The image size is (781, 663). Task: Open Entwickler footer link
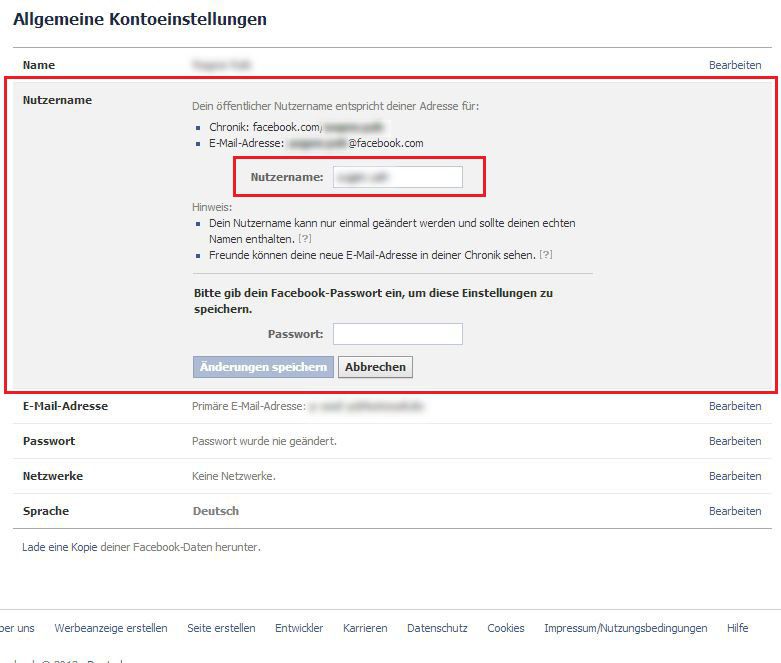(299, 628)
